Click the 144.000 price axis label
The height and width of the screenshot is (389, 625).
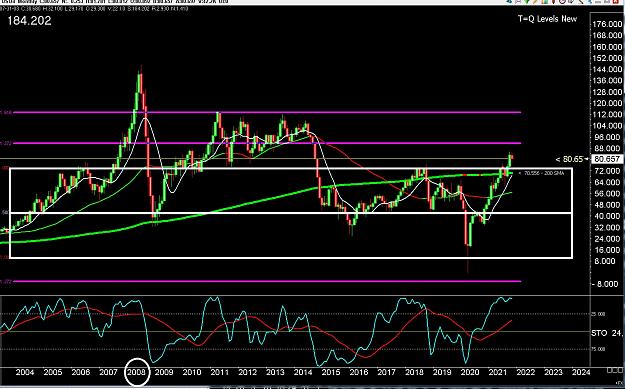(607, 69)
